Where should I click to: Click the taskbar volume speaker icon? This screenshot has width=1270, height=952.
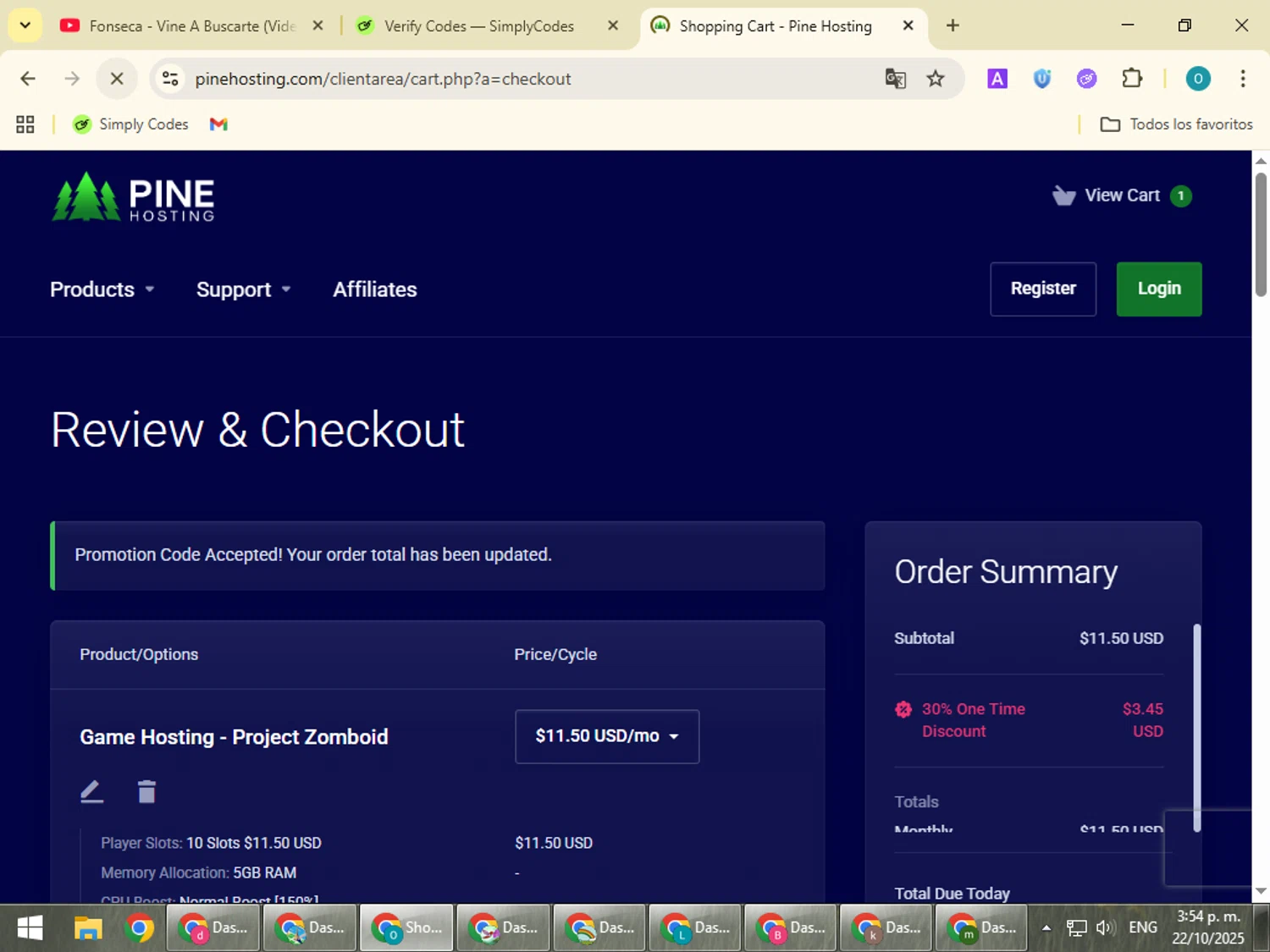(x=1104, y=928)
